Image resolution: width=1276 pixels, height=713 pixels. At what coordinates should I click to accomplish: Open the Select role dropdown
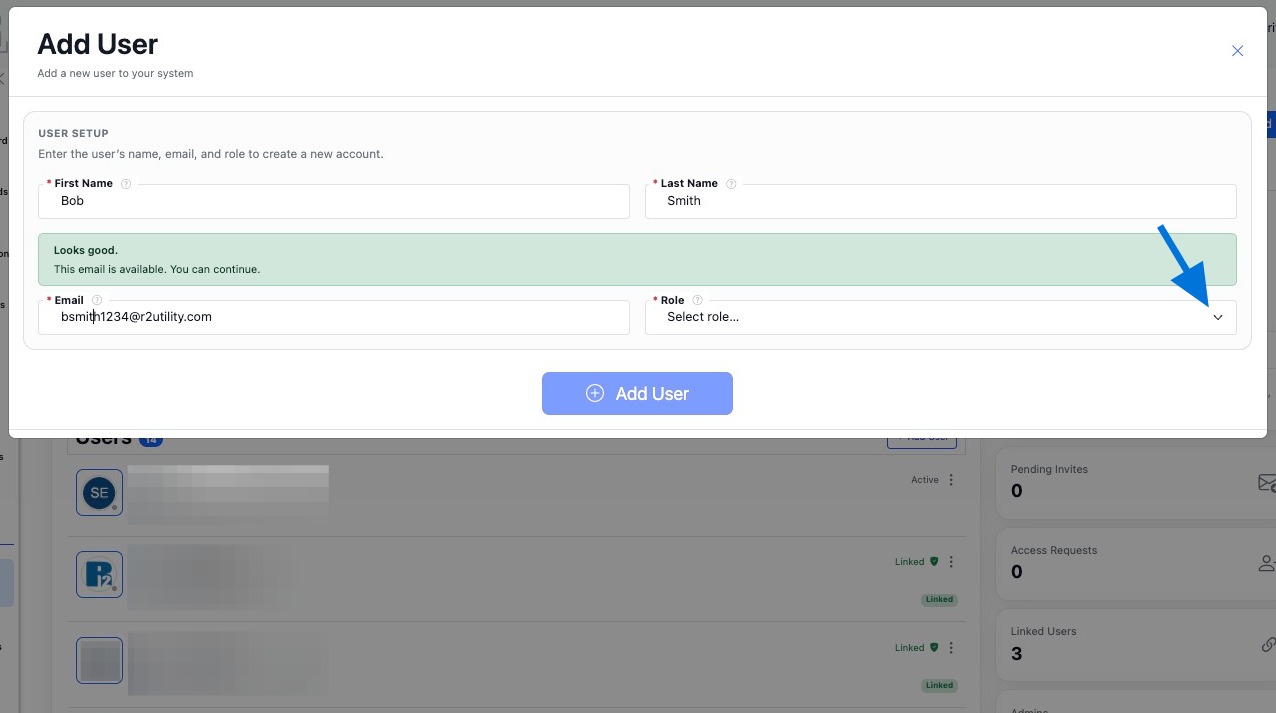point(941,317)
